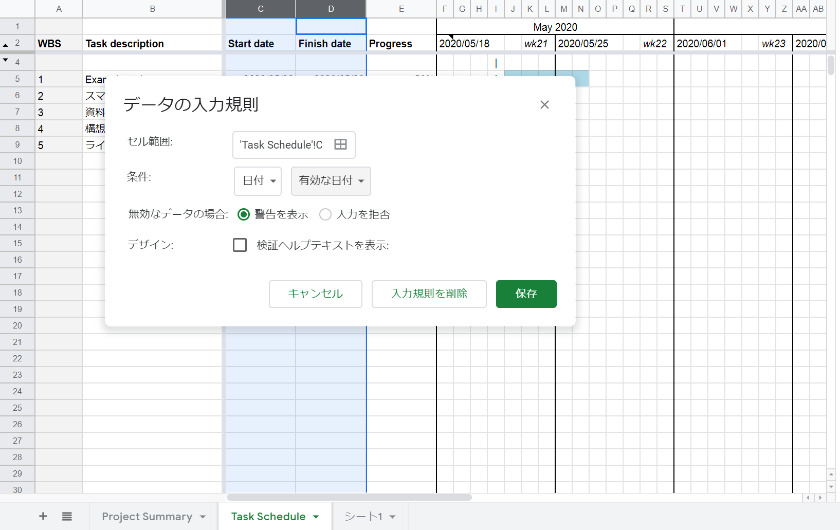
Task: Click the セル範囲 input field
Action: coord(281,145)
